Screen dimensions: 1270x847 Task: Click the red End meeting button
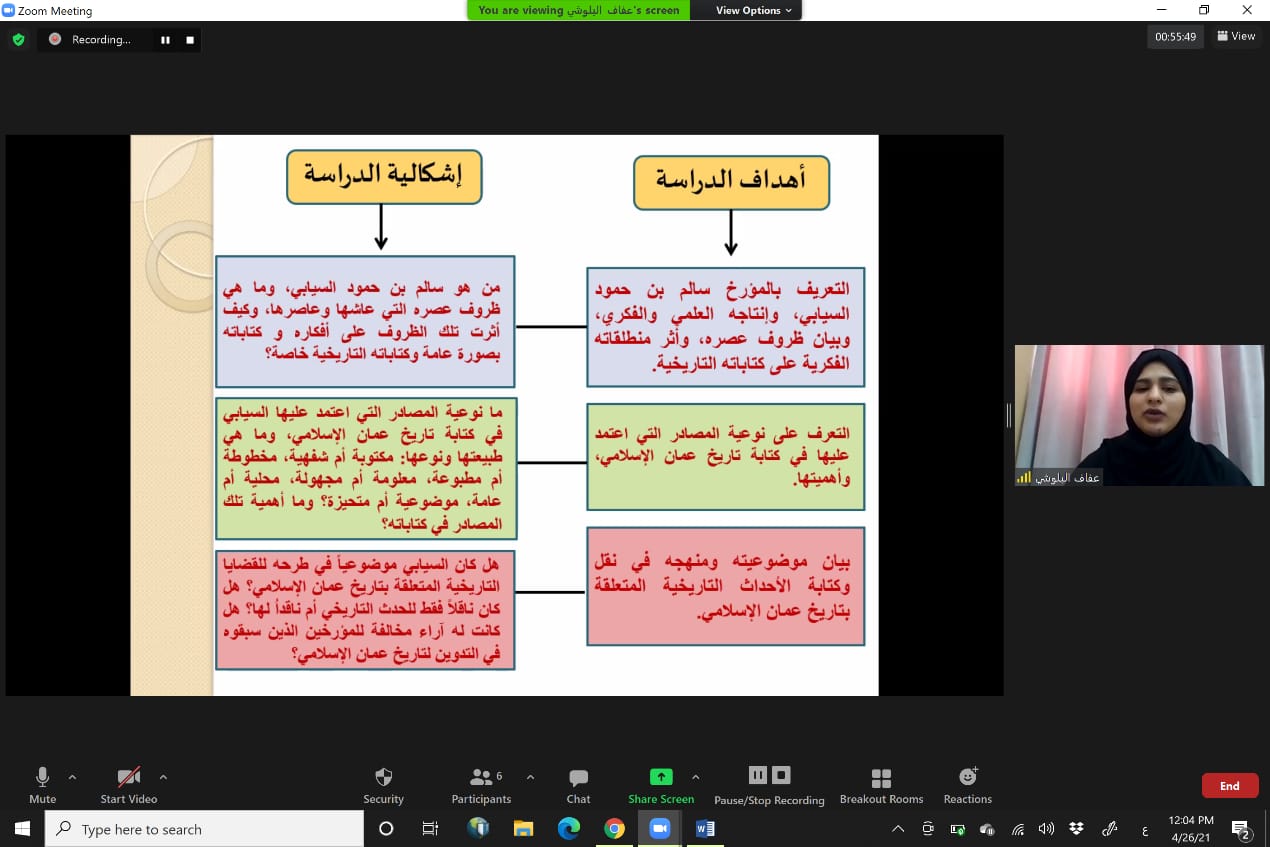click(1229, 786)
